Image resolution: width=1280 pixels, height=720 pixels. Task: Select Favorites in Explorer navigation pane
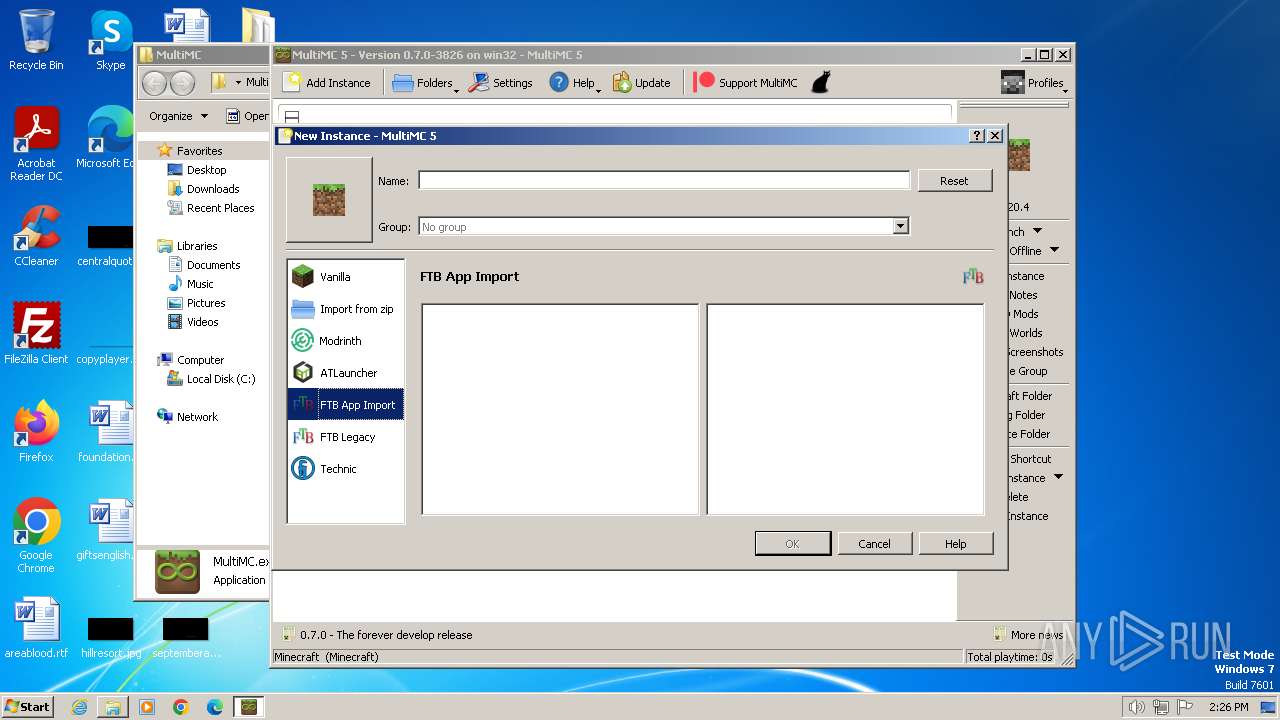pos(200,151)
